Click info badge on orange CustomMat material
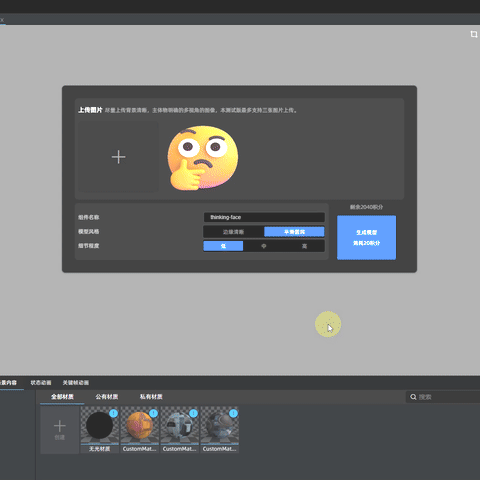 click(x=154, y=413)
